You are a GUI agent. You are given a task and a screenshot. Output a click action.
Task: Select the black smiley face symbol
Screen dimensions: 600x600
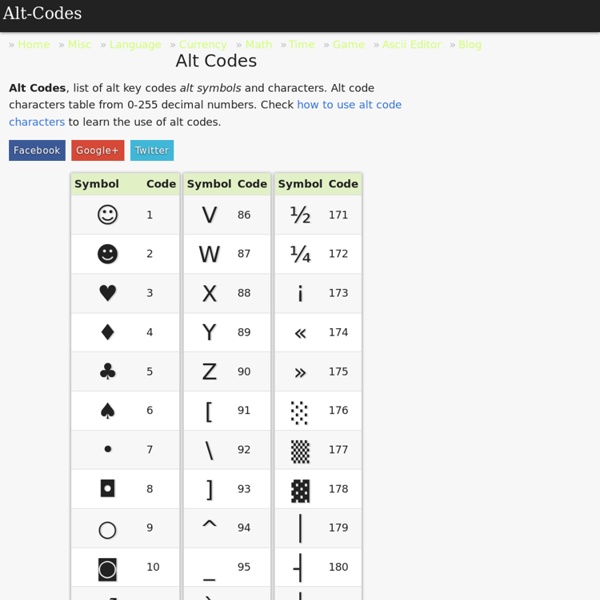[x=107, y=254]
